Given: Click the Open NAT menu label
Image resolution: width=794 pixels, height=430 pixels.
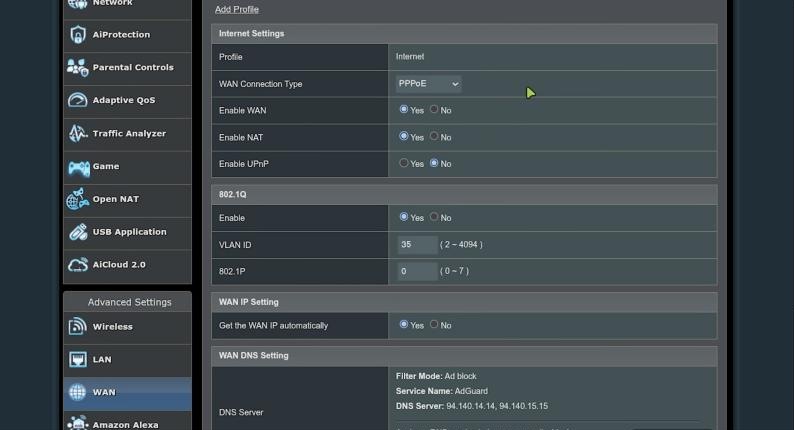Looking at the screenshot, I should [x=115, y=199].
